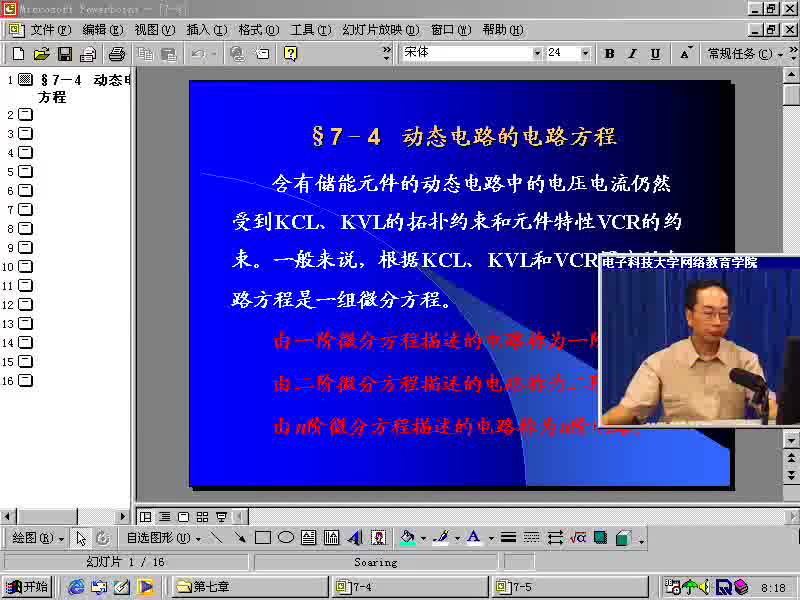Screen dimensions: 800x600
Task: Click the New presentation icon
Action: 18,54
